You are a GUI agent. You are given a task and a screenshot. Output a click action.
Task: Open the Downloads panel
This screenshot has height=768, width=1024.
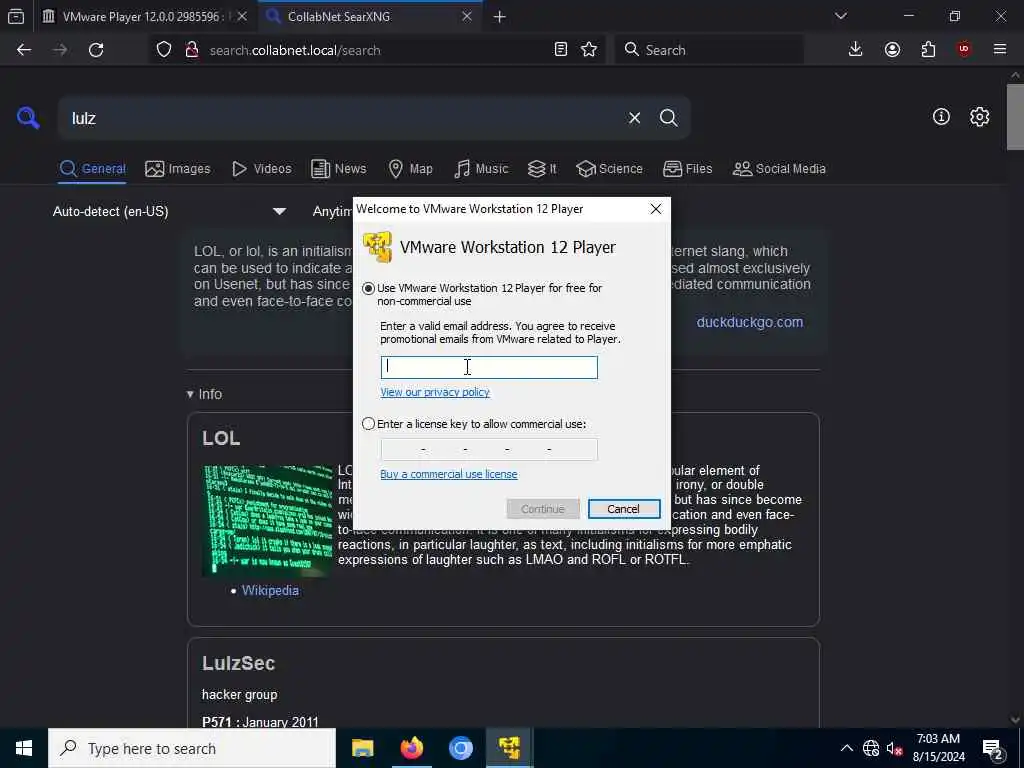(x=855, y=50)
